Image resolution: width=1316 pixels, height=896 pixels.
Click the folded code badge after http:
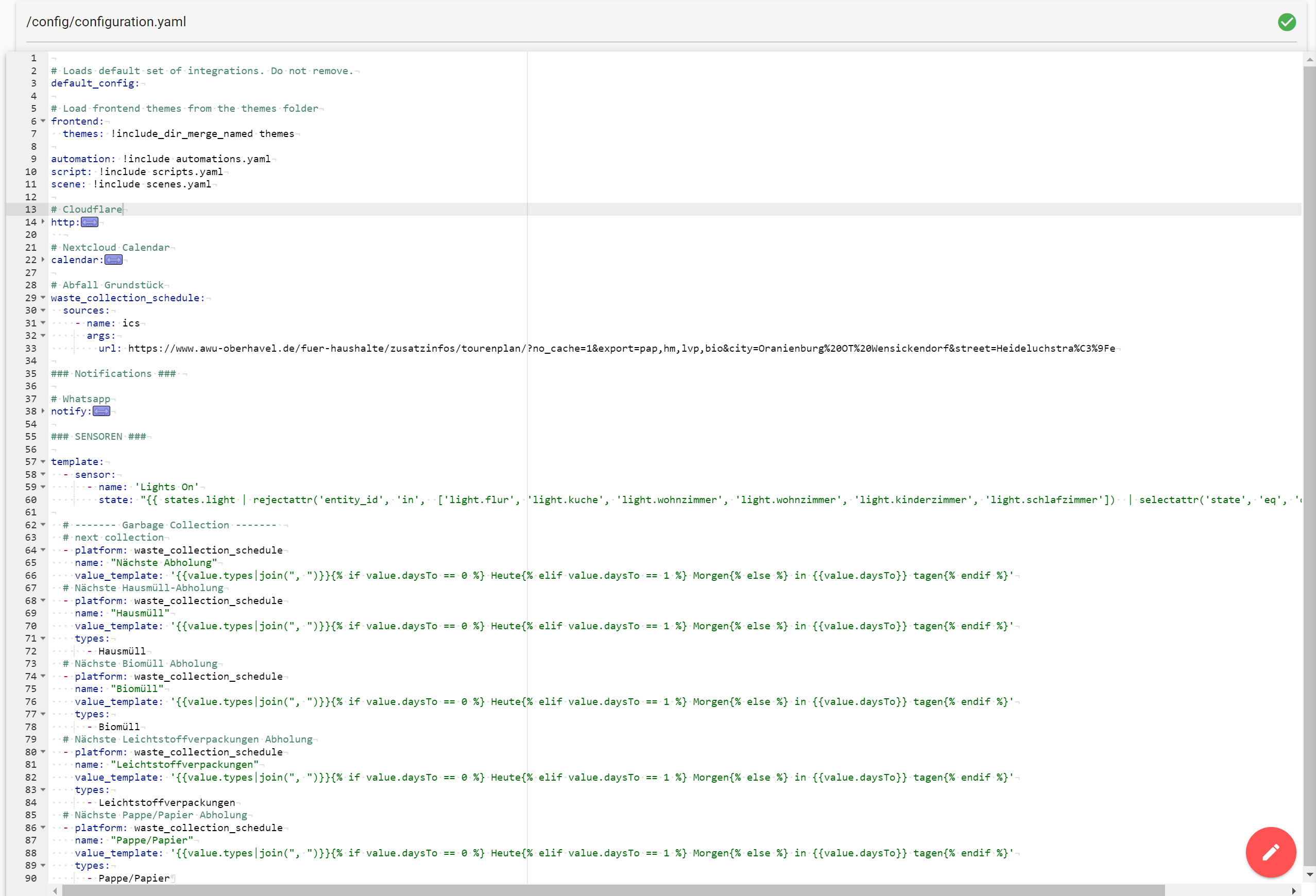tap(90, 222)
